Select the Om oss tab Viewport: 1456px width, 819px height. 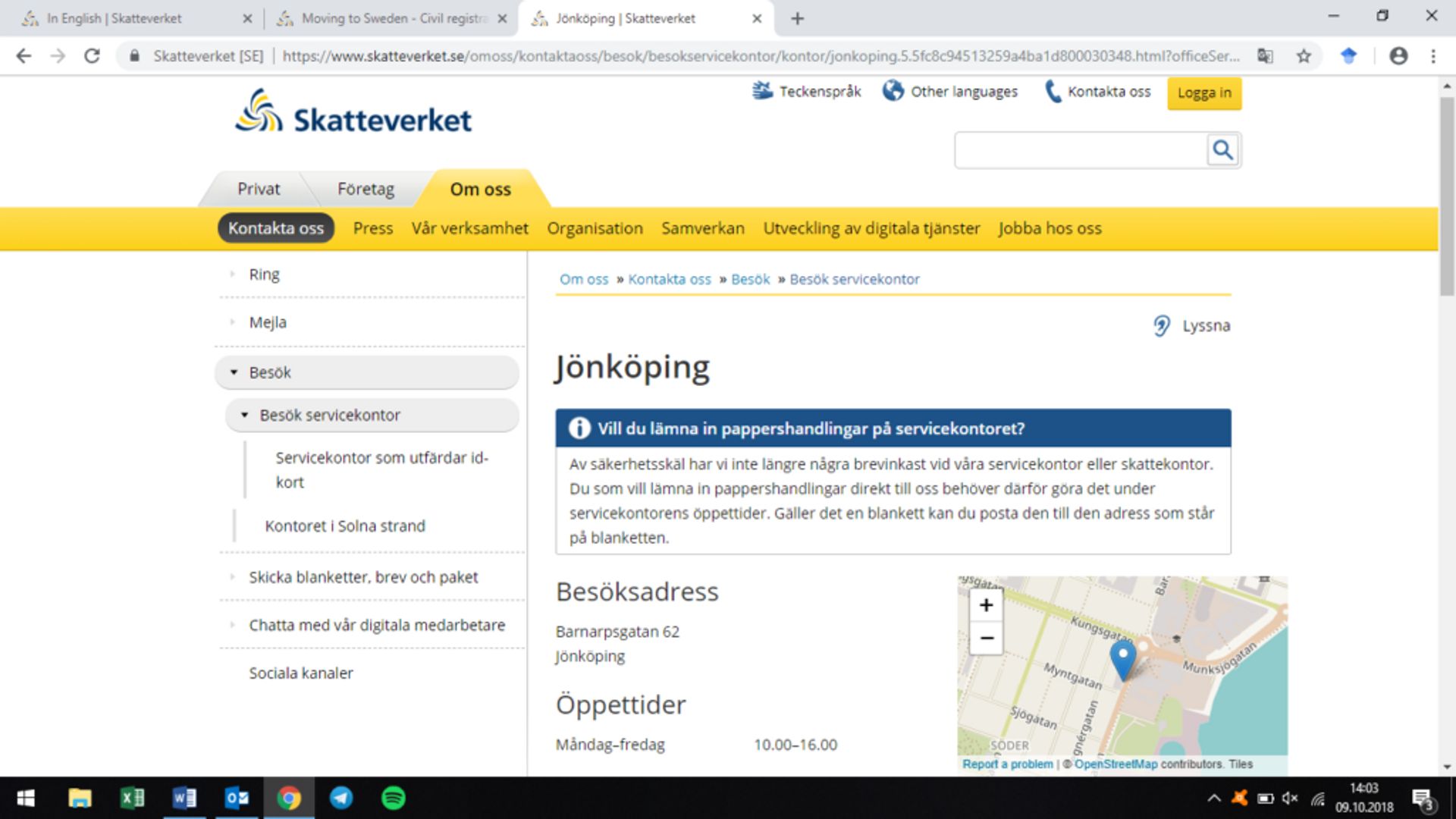pyautogui.click(x=480, y=189)
